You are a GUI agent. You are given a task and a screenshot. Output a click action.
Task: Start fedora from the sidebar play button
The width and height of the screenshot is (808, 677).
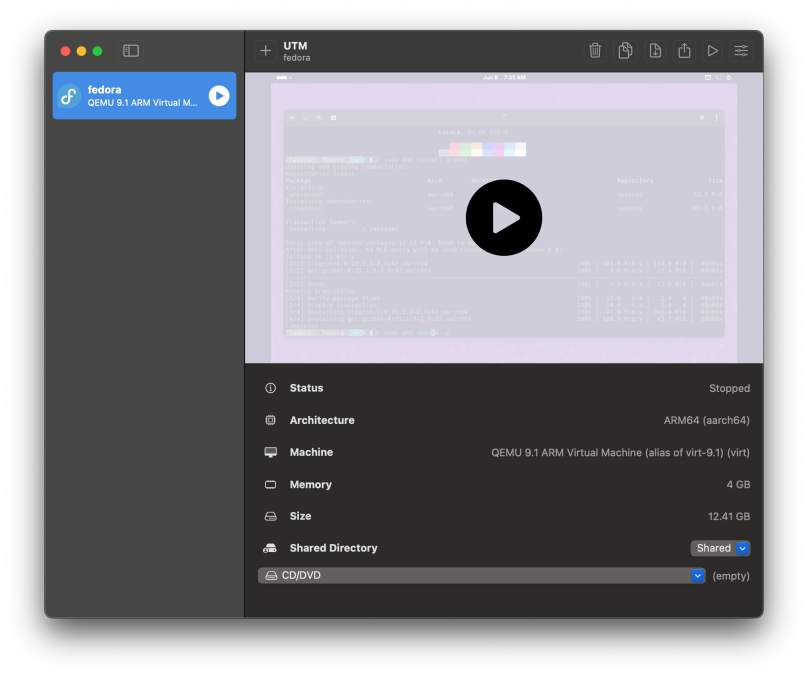[x=219, y=96]
